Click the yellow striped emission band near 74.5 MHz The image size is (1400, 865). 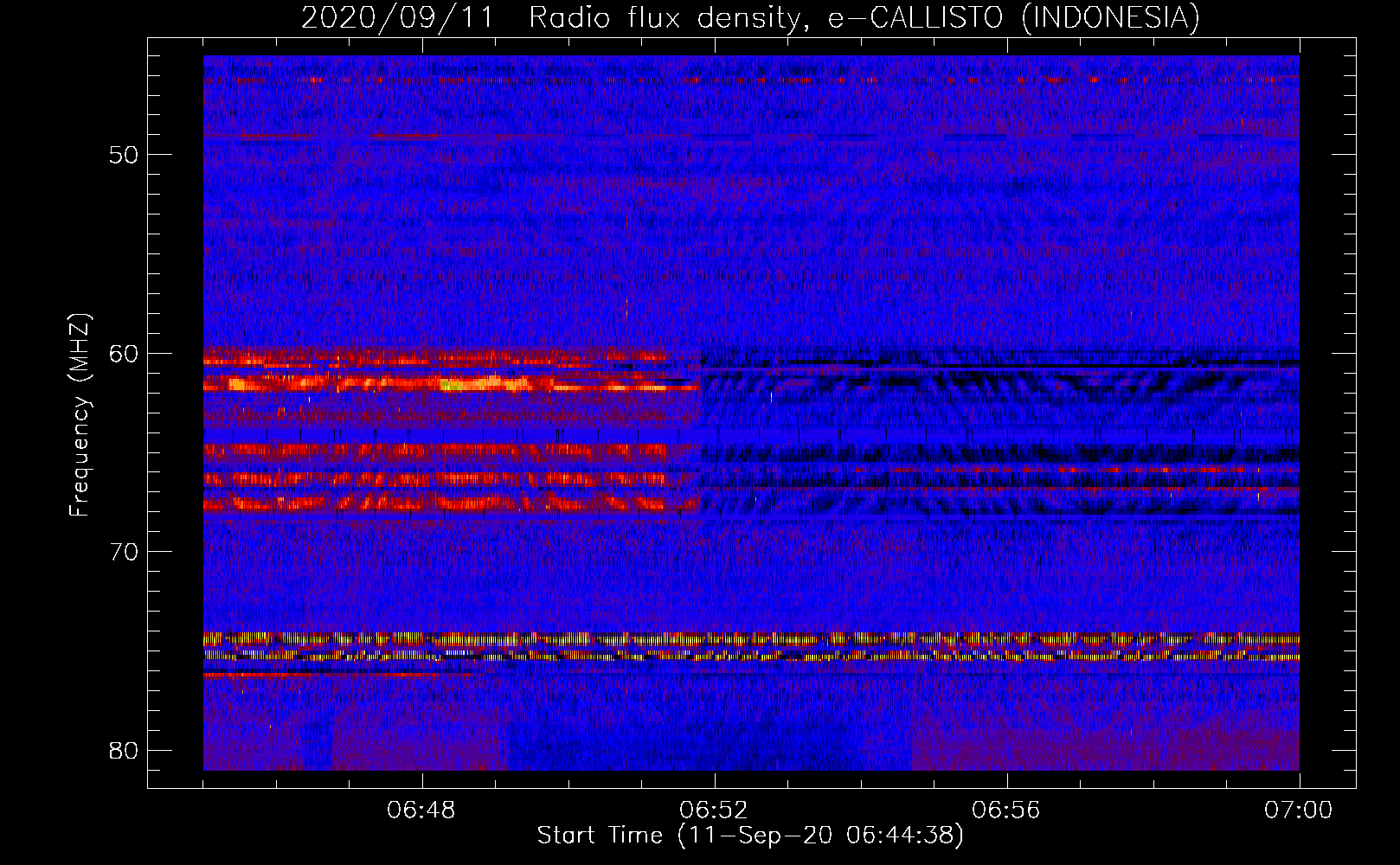tap(751, 640)
